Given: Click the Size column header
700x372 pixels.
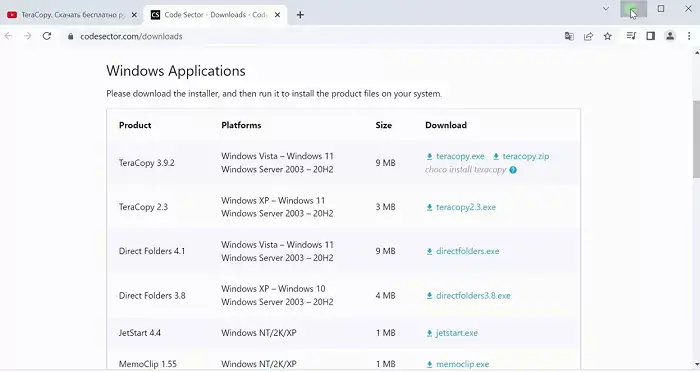Looking at the screenshot, I should 383,125.
